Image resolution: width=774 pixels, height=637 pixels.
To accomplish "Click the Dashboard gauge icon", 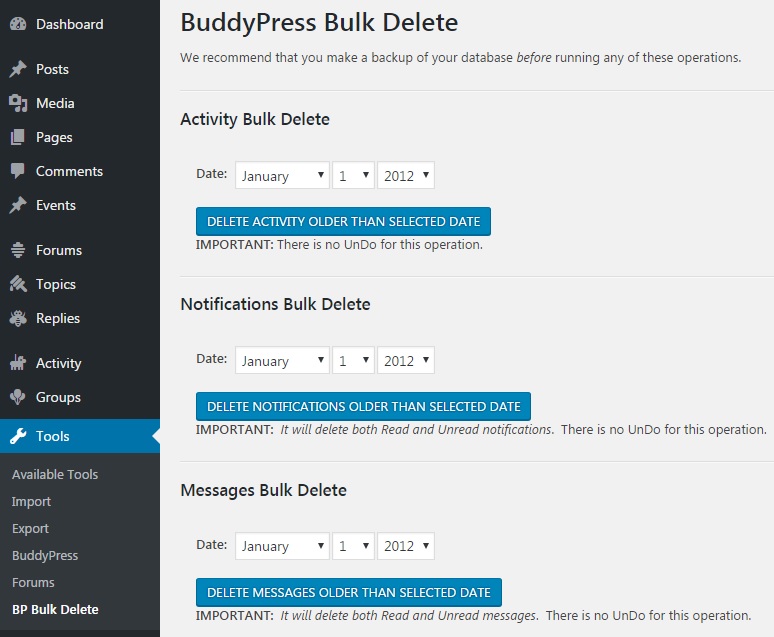I will click(x=17, y=24).
